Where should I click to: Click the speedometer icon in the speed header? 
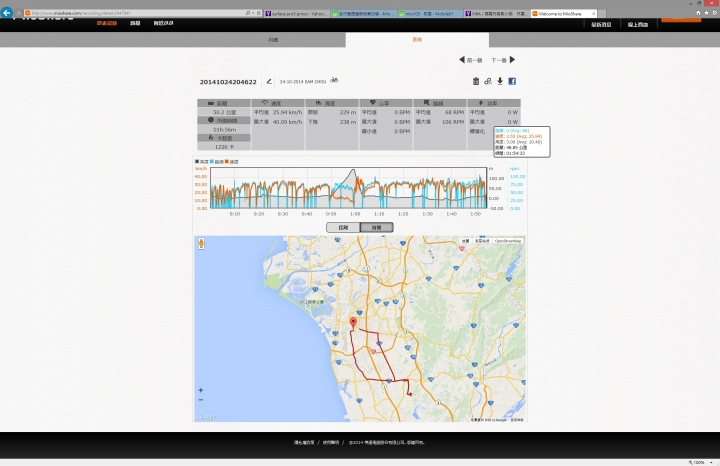pos(264,103)
